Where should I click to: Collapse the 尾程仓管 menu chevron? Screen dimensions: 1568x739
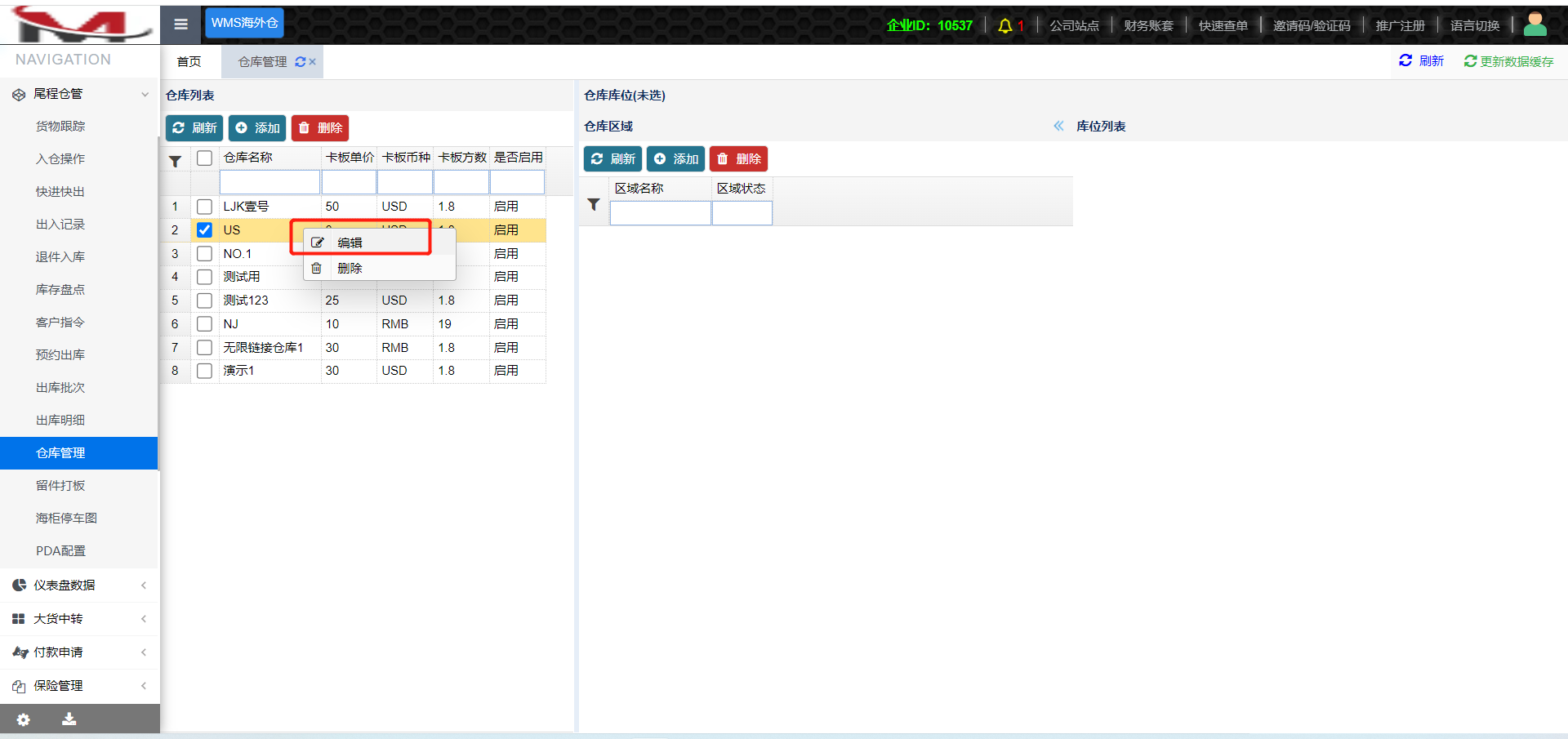[145, 95]
